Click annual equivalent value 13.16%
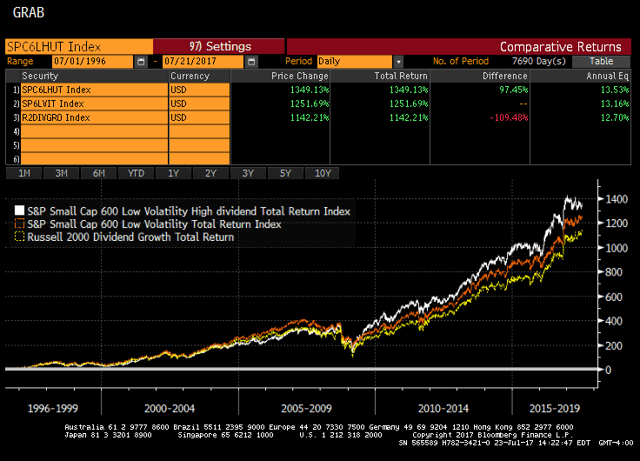 (x=615, y=104)
